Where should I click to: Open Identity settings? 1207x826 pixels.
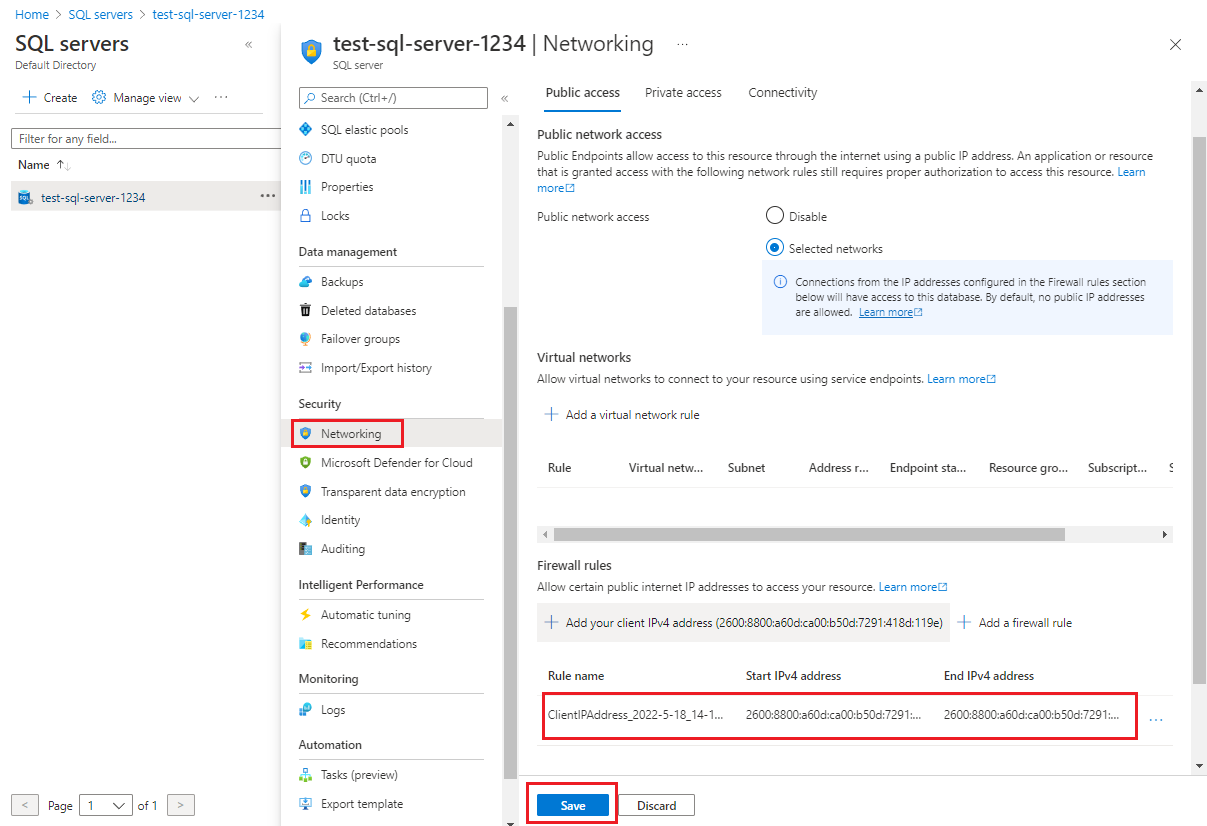coord(340,520)
